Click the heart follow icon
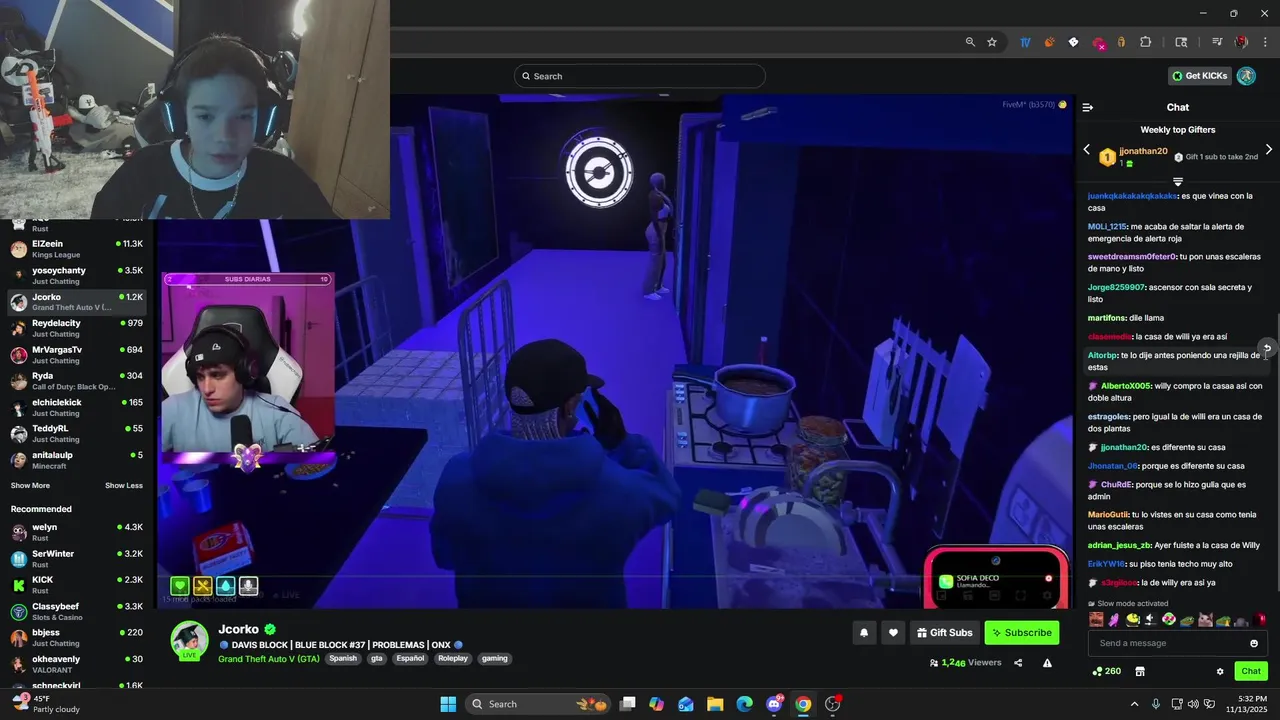Screen dimensions: 1280x720 point(893,632)
